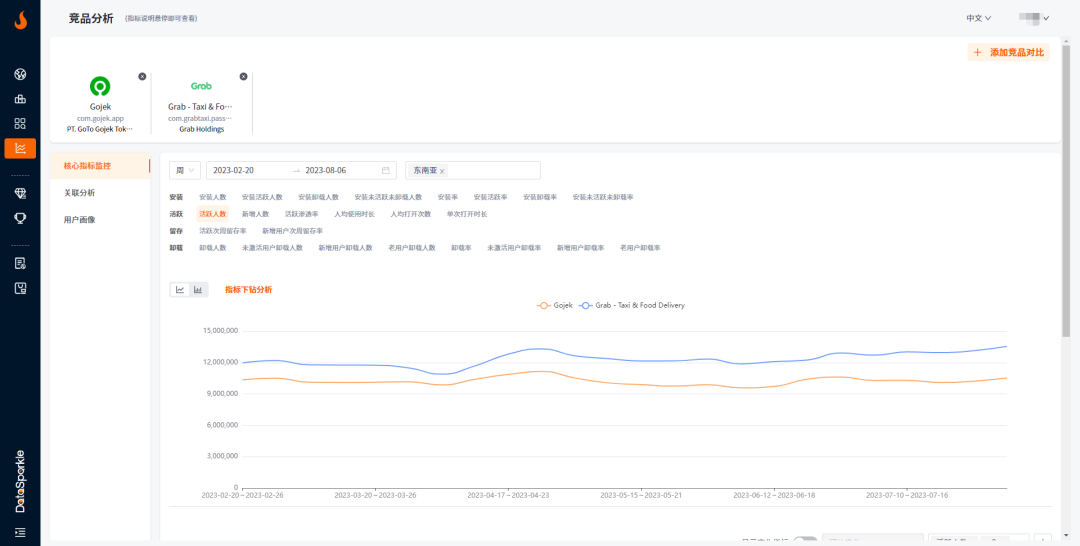
Task: Select the 活跃人数 metric
Action: pos(213,214)
